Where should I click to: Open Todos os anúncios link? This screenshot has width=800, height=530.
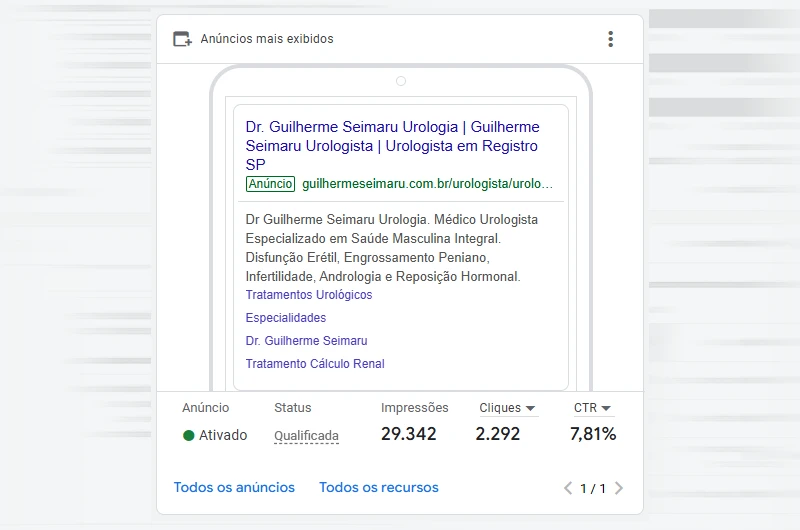click(x=234, y=488)
